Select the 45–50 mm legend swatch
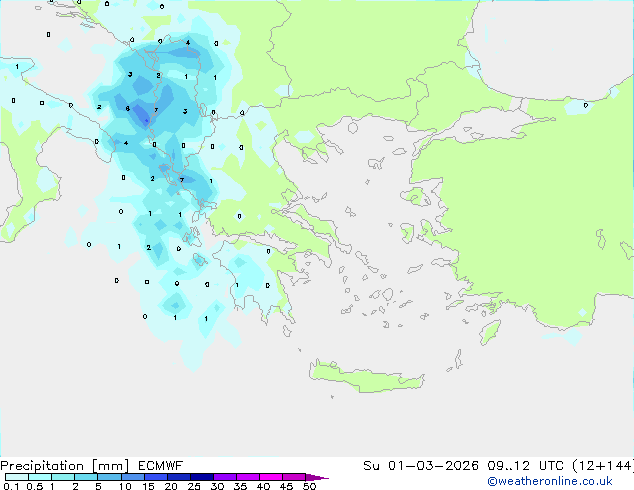 click(x=294, y=477)
